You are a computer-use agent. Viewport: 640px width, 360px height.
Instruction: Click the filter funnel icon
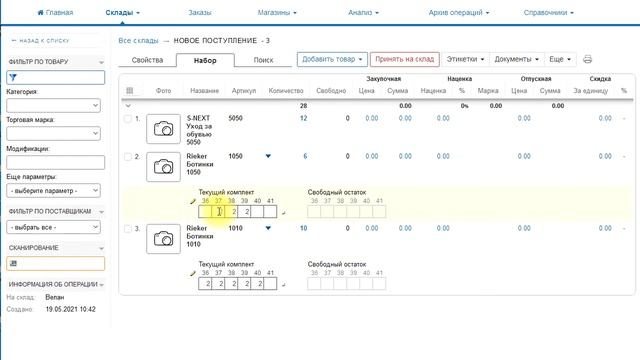pyautogui.click(x=13, y=77)
